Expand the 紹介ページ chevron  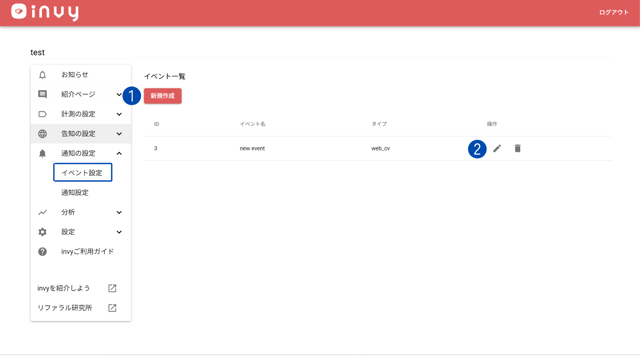119,95
